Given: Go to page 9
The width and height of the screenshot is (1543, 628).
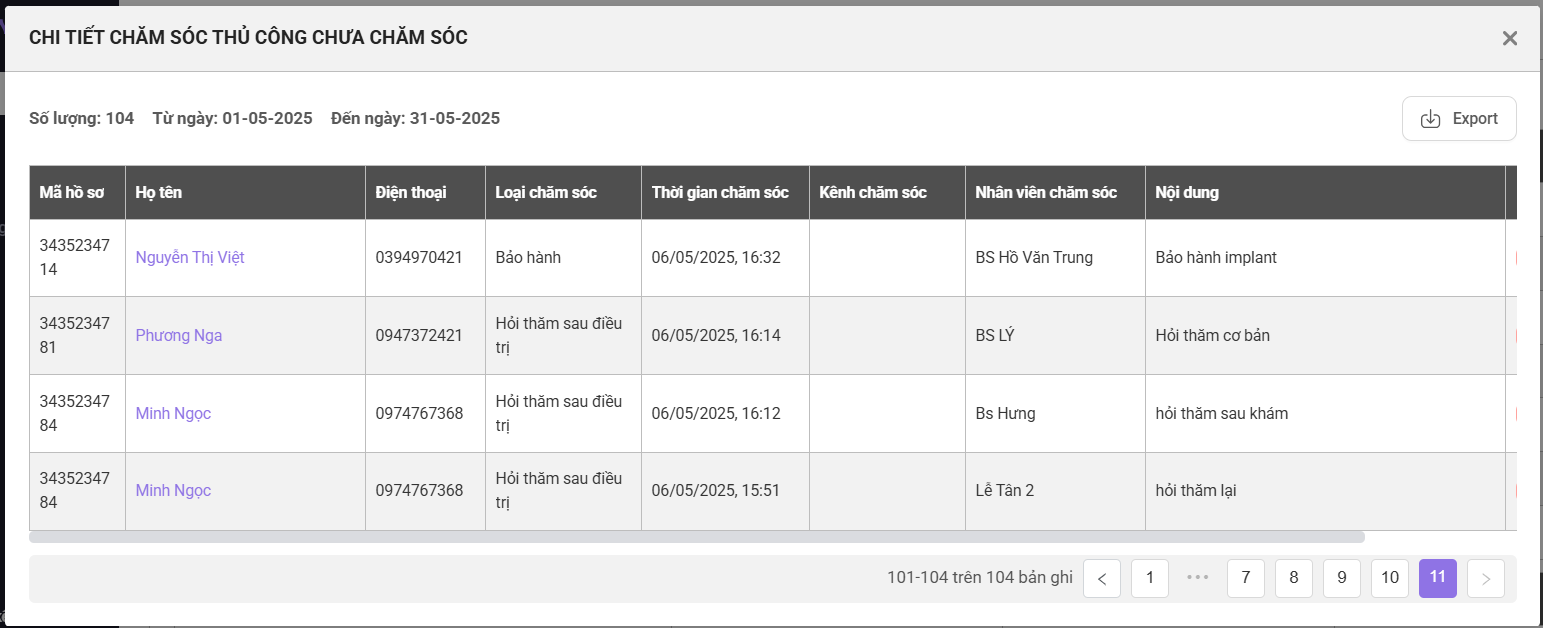Looking at the screenshot, I should (1341, 578).
